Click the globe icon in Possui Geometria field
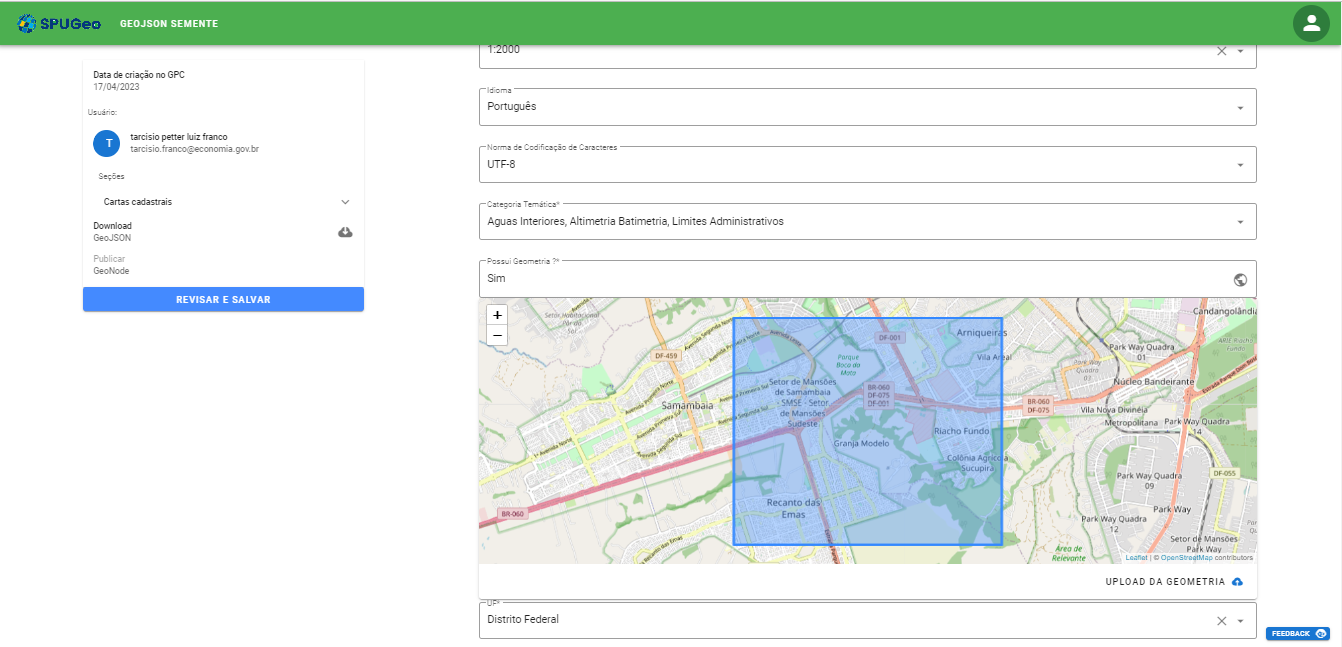Image resolution: width=1342 pixels, height=647 pixels. pyautogui.click(x=1240, y=280)
